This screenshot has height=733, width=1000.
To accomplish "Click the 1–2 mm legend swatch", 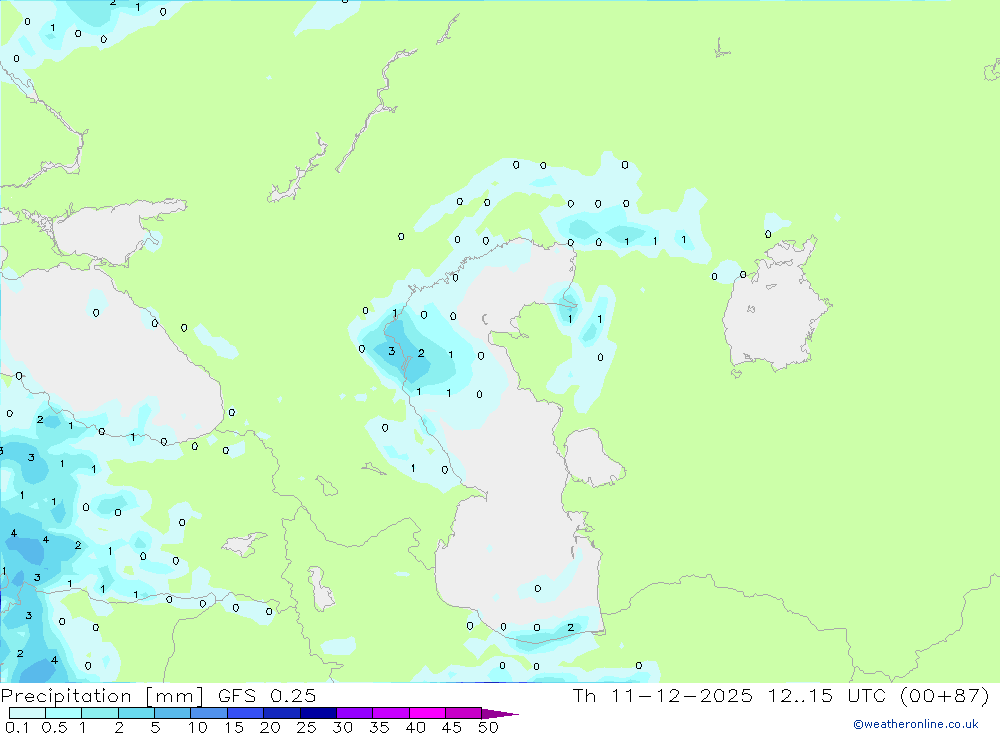I will pos(100,713).
